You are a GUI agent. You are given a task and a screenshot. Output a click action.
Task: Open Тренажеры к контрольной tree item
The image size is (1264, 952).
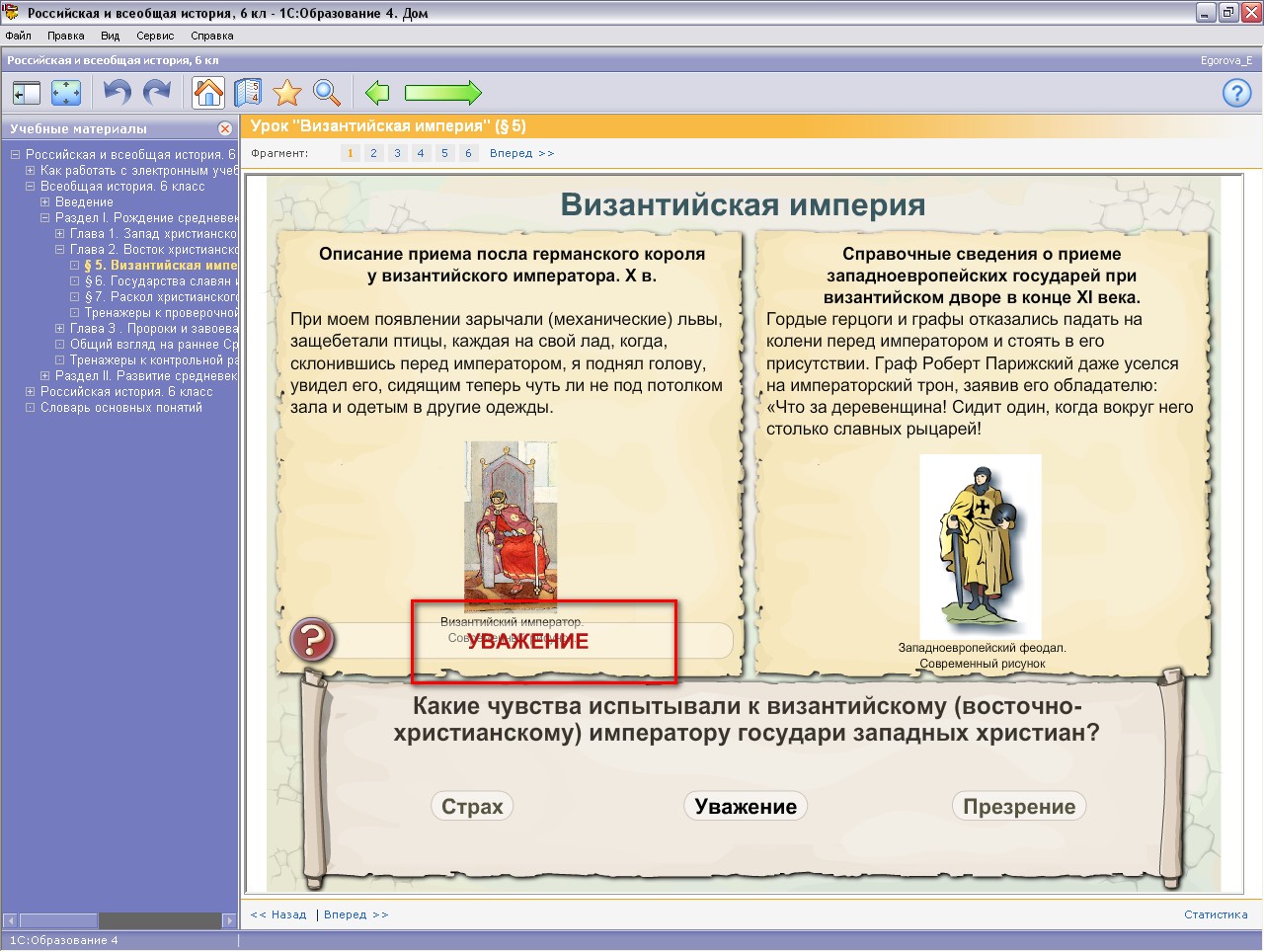click(x=154, y=360)
